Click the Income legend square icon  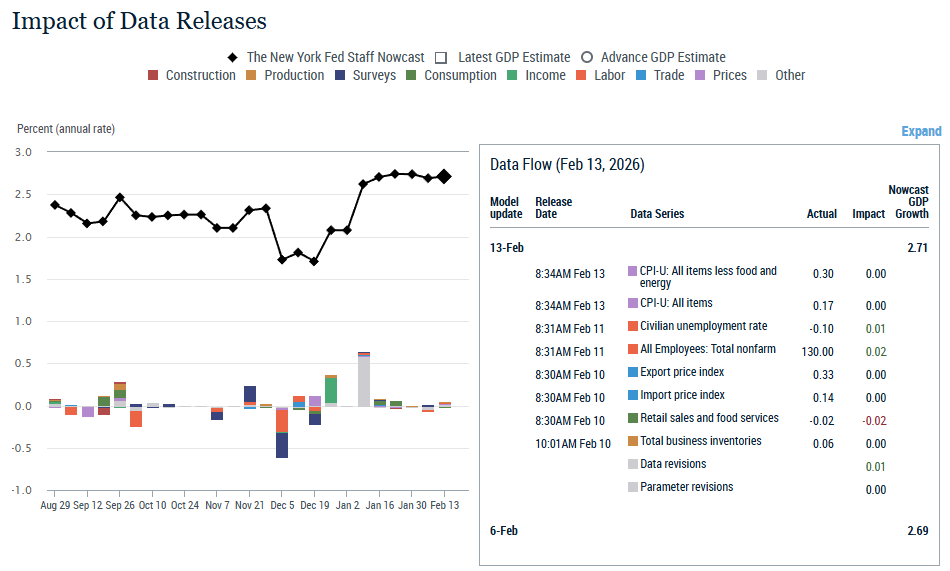[x=512, y=75]
